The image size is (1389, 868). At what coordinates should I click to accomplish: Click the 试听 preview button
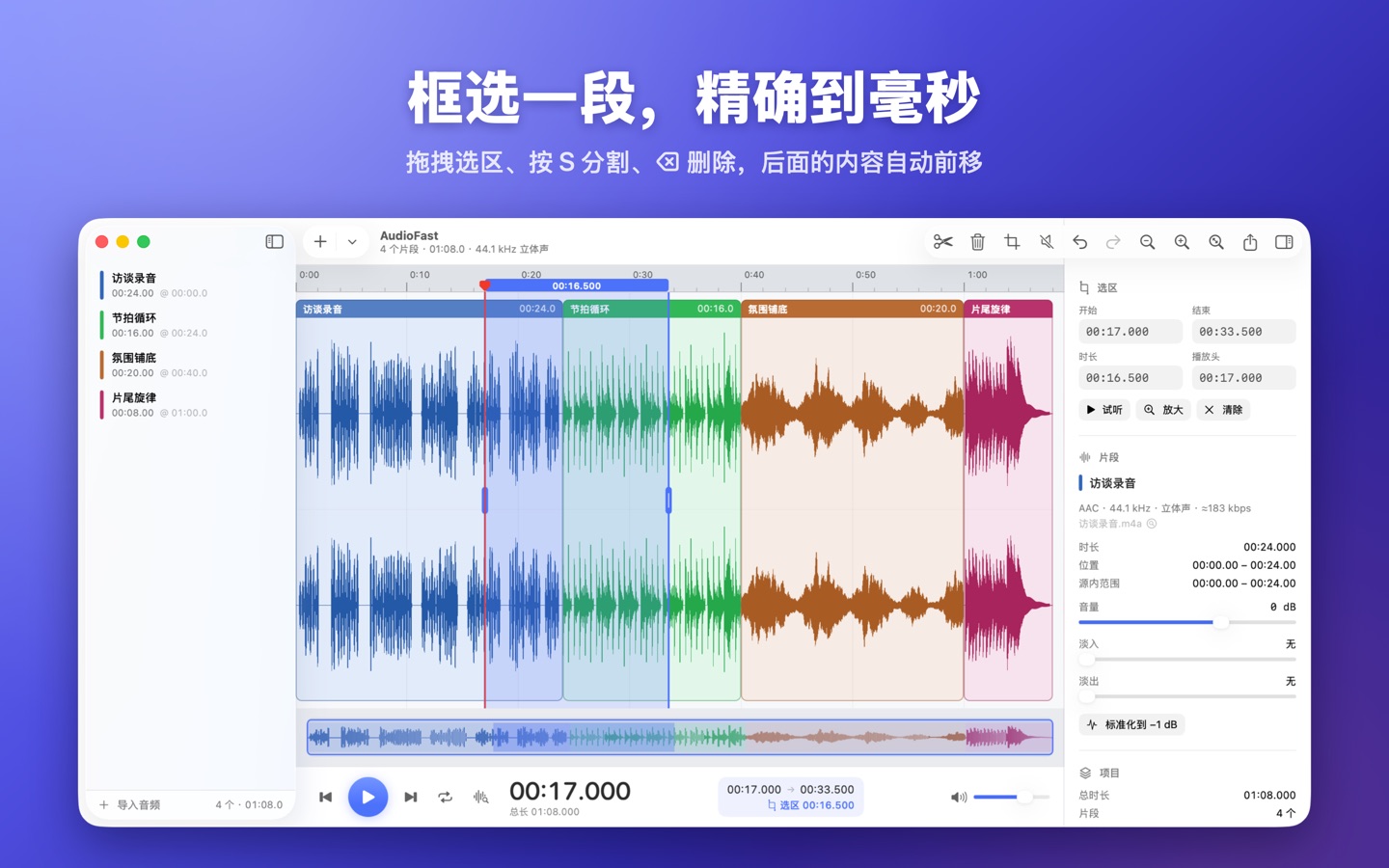coord(1104,410)
